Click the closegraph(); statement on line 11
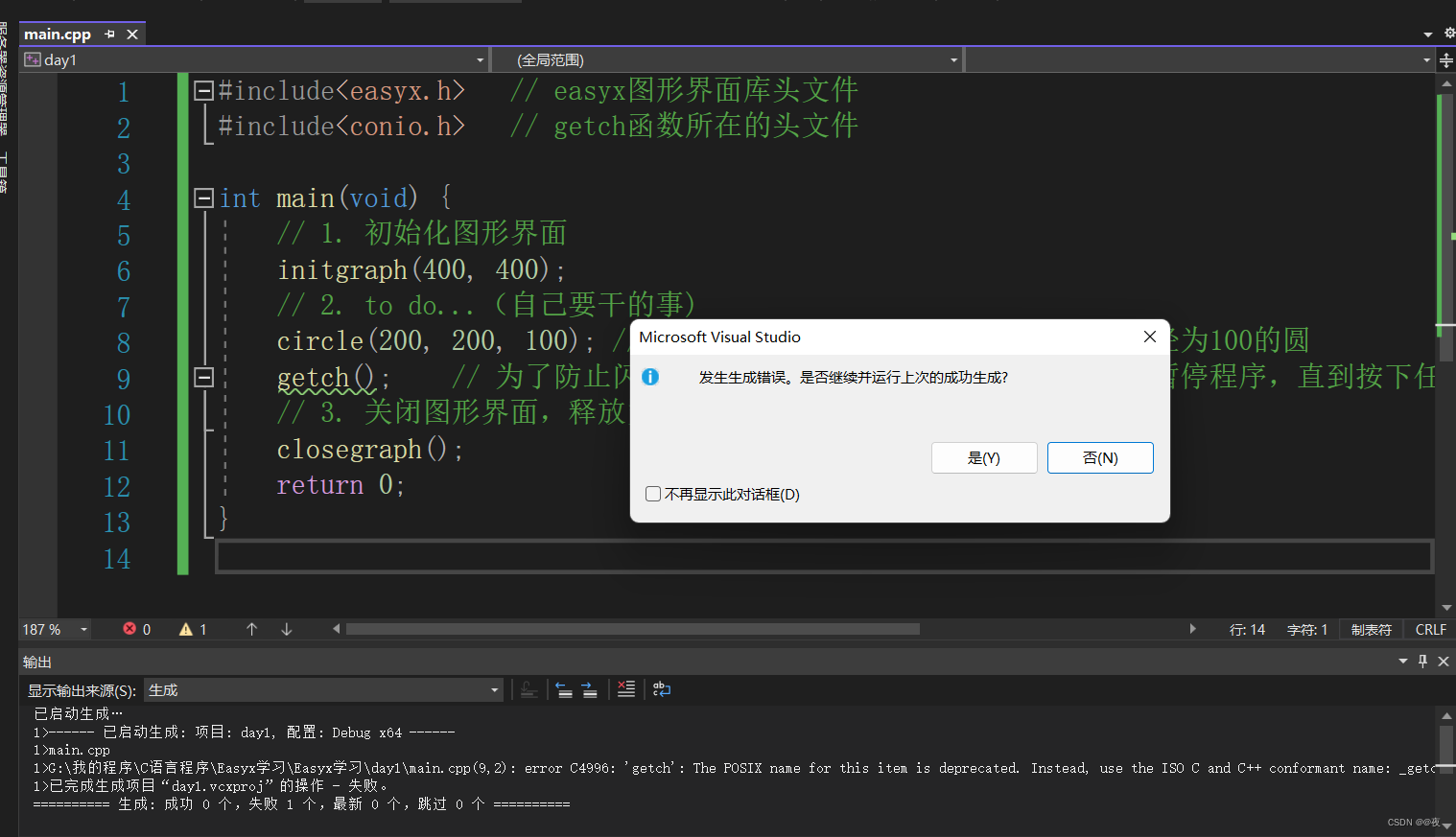1456x837 pixels. point(370,450)
